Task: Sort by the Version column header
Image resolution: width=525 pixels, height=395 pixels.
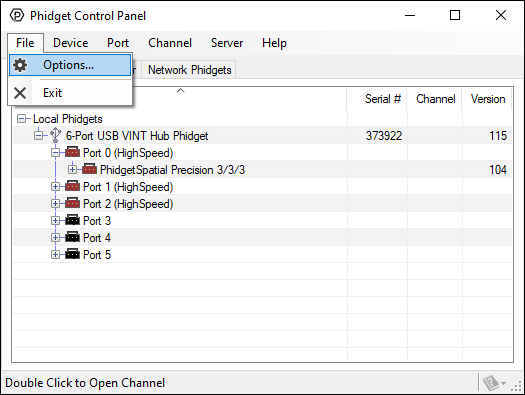Action: (487, 99)
